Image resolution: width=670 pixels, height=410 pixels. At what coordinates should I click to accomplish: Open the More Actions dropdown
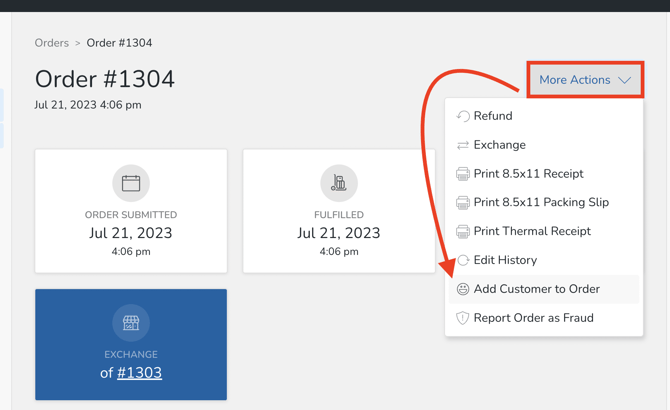pos(584,80)
